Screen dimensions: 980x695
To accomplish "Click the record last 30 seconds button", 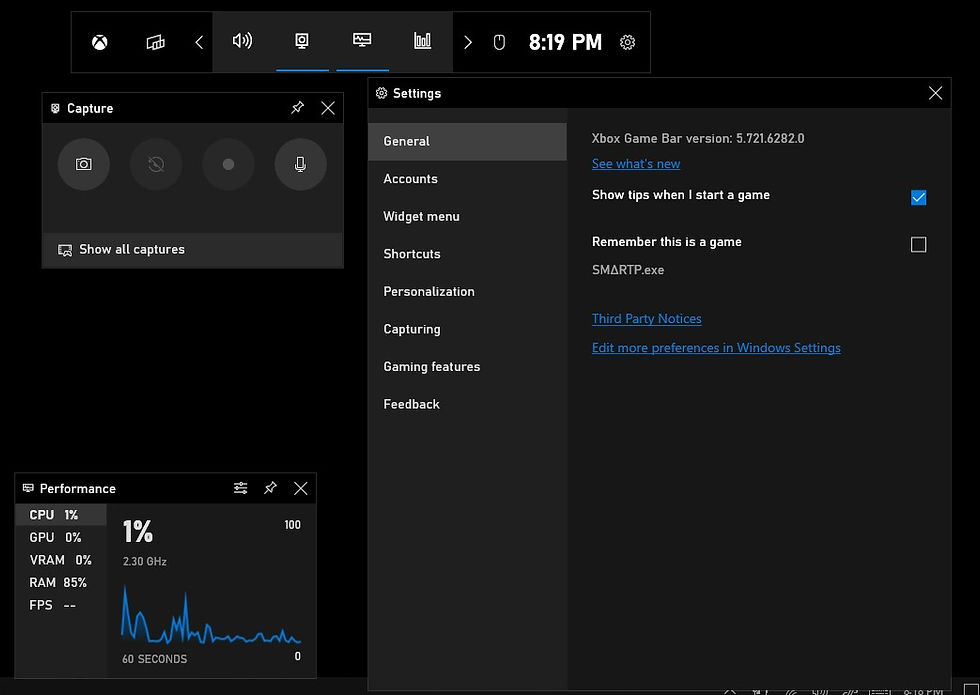I will [156, 164].
